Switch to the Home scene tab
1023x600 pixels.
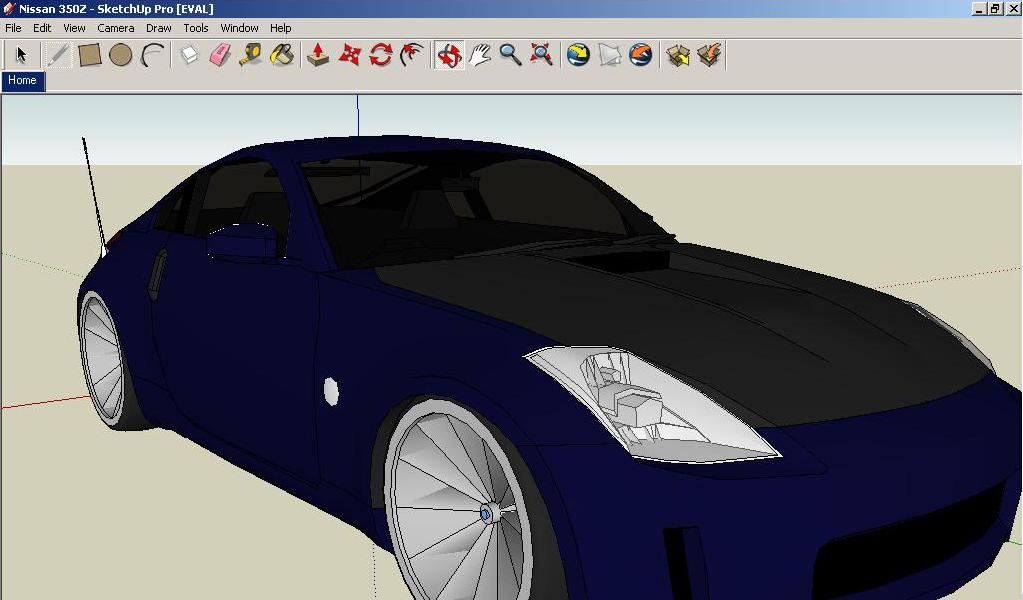coord(23,81)
